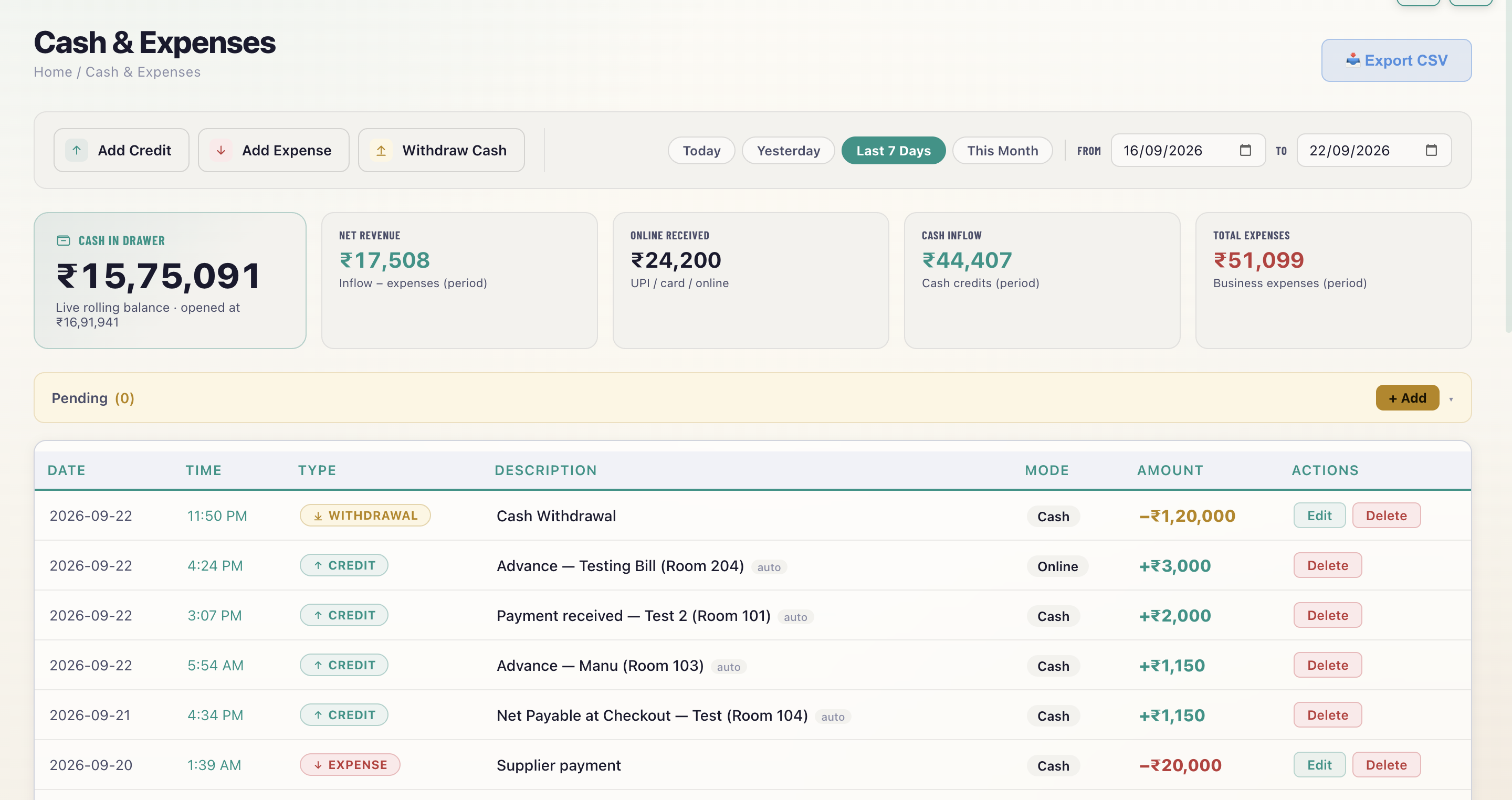Screen dimensions: 1512x800
Task: Click the Online mode pill
Action: (1058, 566)
